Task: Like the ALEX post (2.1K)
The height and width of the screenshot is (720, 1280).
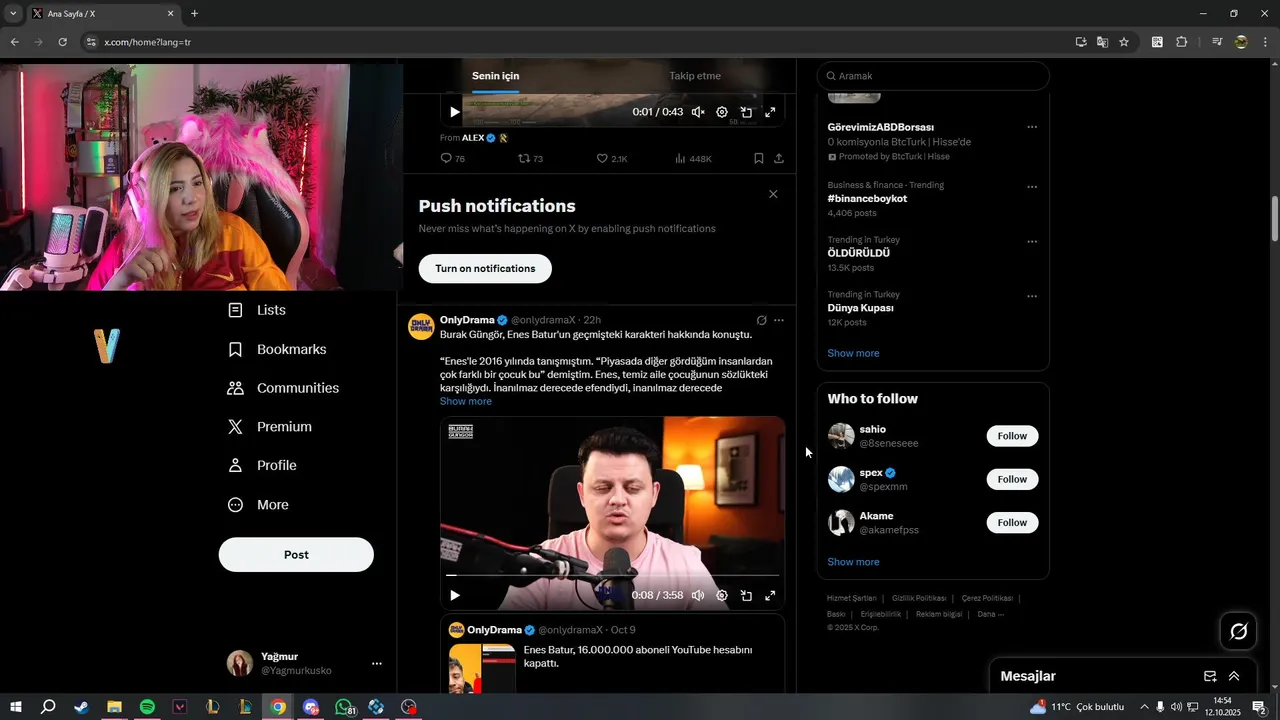Action: click(612, 159)
